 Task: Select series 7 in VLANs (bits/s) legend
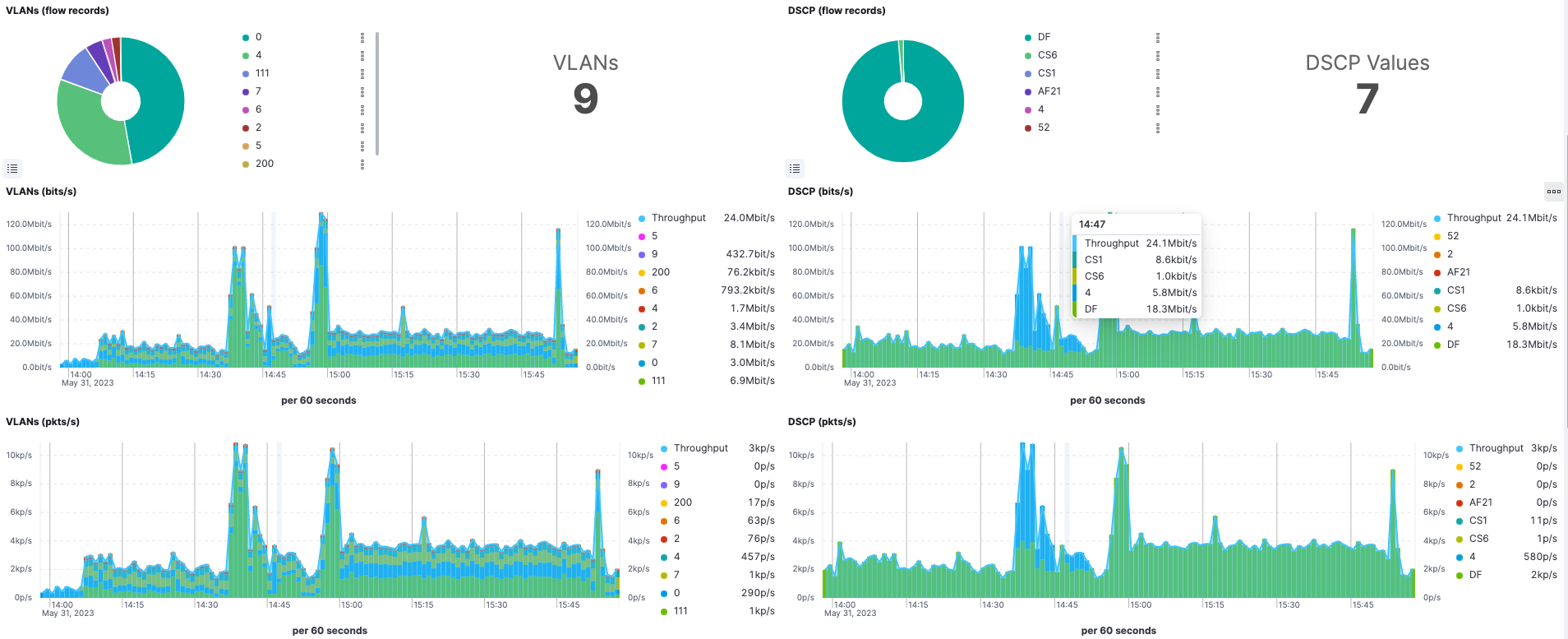pyautogui.click(x=654, y=345)
